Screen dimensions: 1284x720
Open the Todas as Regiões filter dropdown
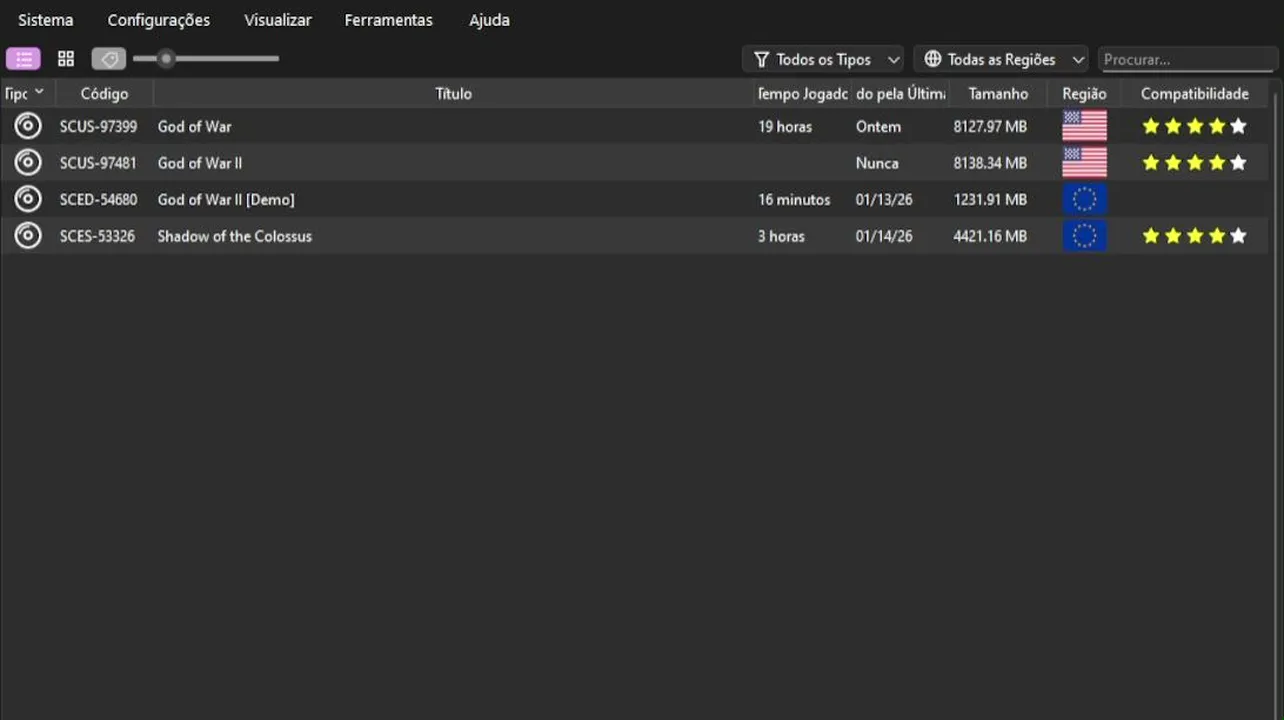[x=1001, y=59]
